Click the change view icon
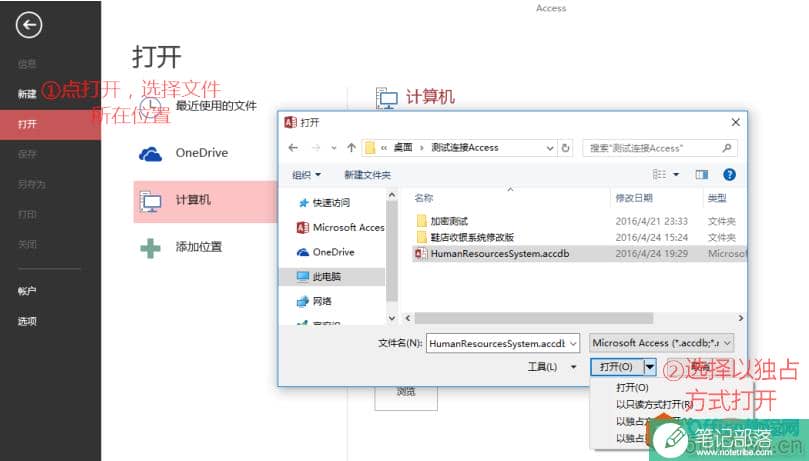 point(659,174)
